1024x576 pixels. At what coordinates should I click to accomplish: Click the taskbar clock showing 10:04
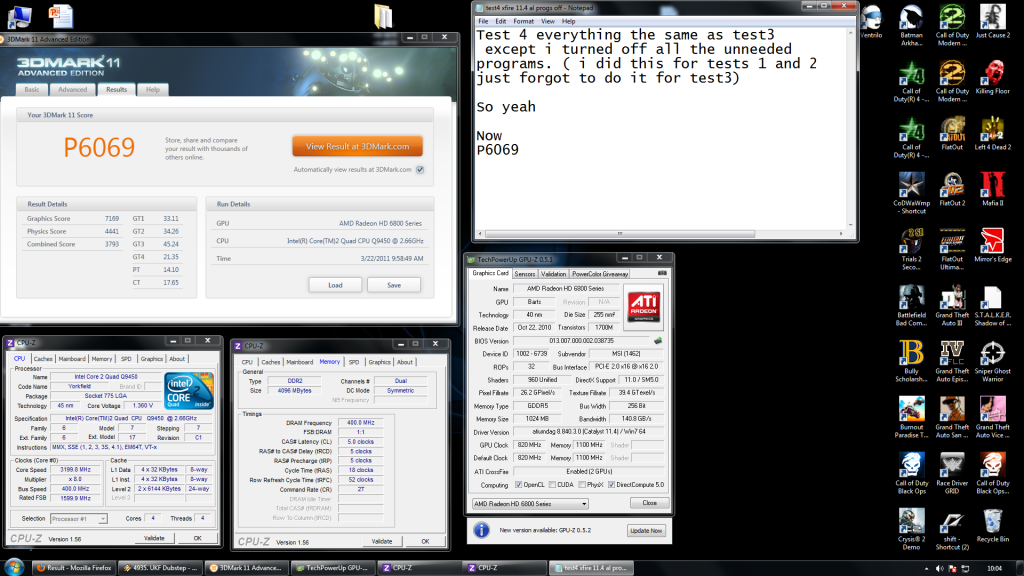(994, 568)
